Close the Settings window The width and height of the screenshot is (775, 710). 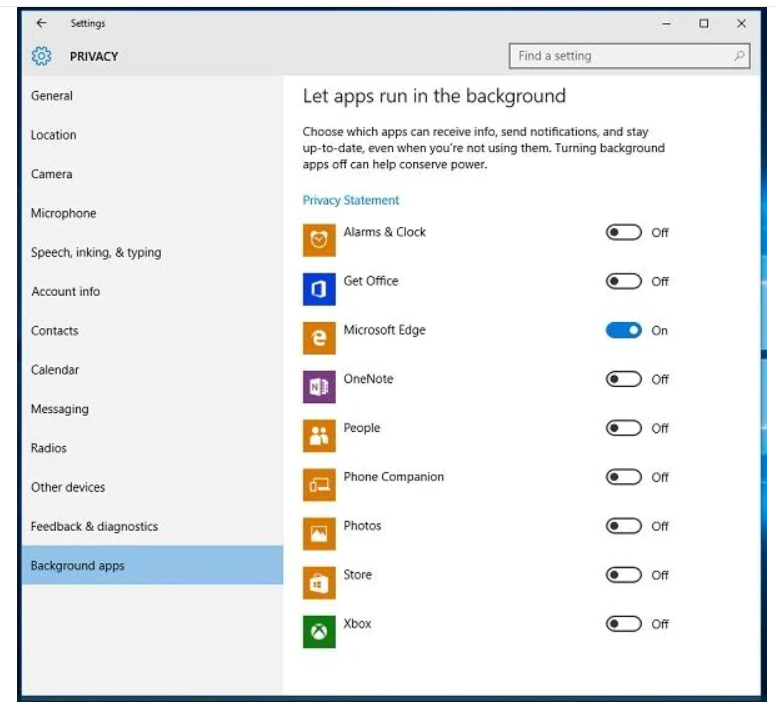(x=741, y=23)
